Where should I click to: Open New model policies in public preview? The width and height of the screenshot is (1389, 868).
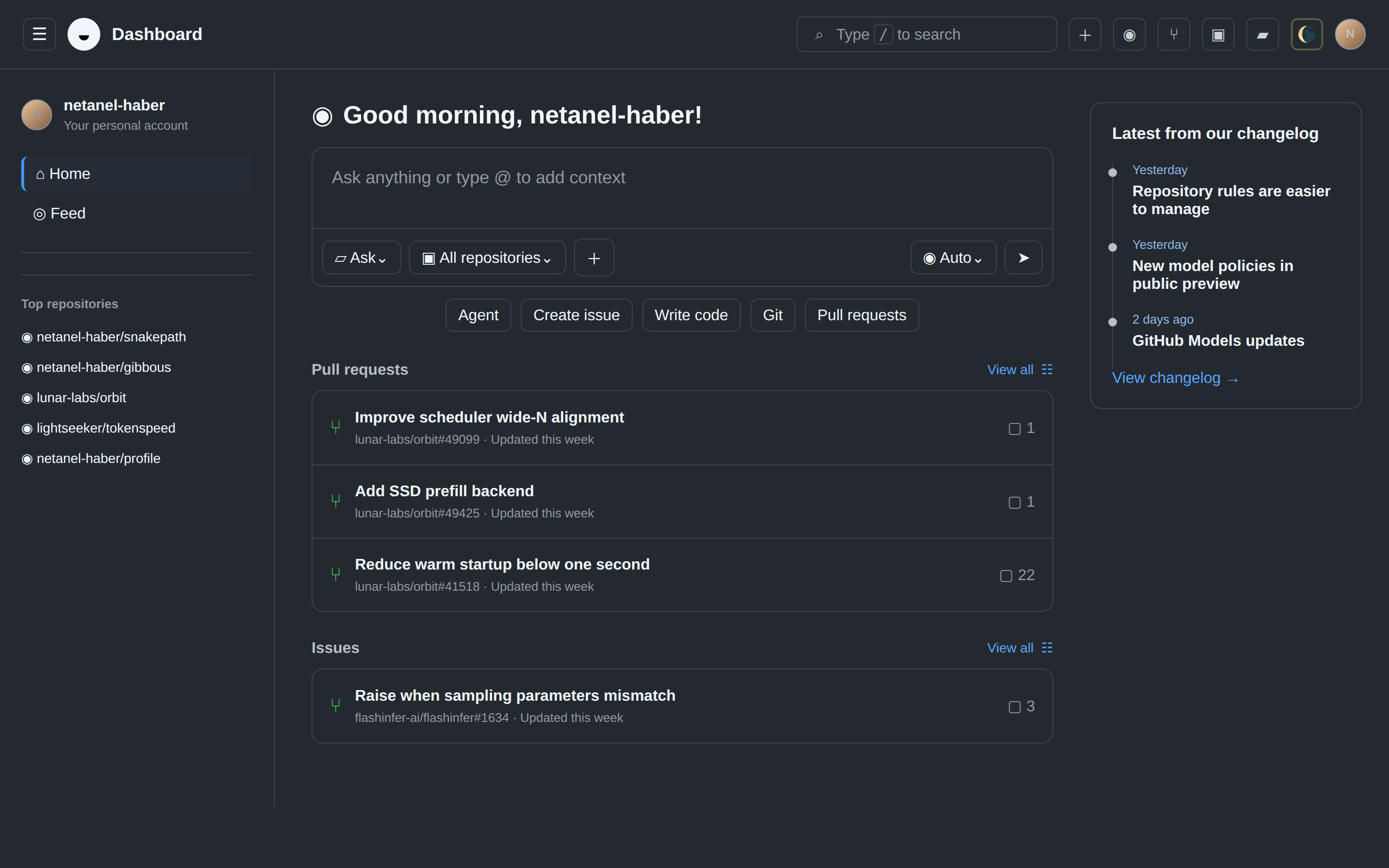tap(1212, 275)
